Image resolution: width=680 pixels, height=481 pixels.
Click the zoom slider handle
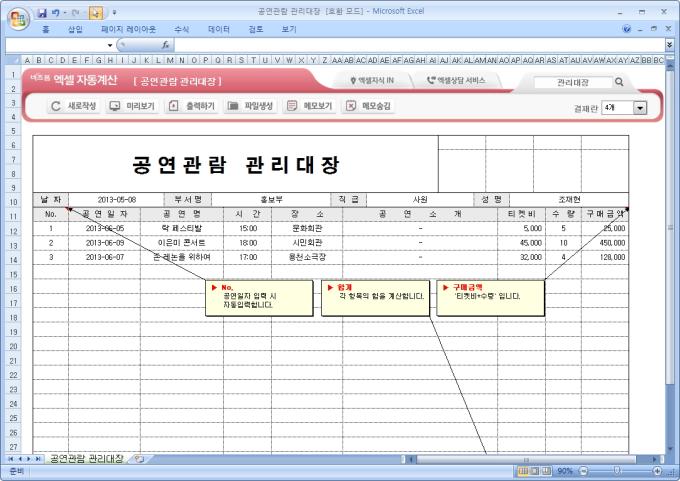click(x=617, y=471)
